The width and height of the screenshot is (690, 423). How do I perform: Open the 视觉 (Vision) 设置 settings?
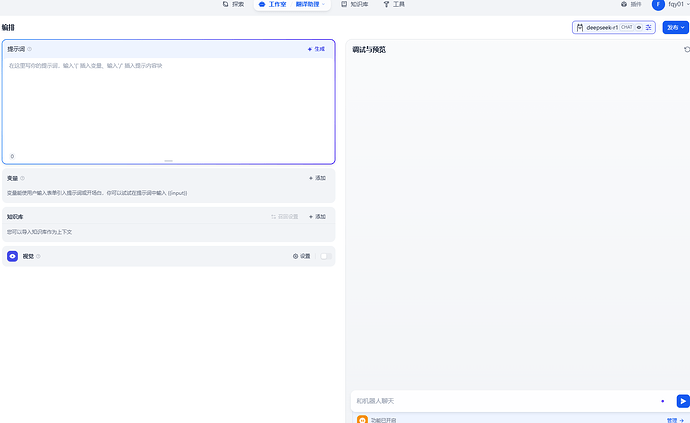click(x=301, y=256)
